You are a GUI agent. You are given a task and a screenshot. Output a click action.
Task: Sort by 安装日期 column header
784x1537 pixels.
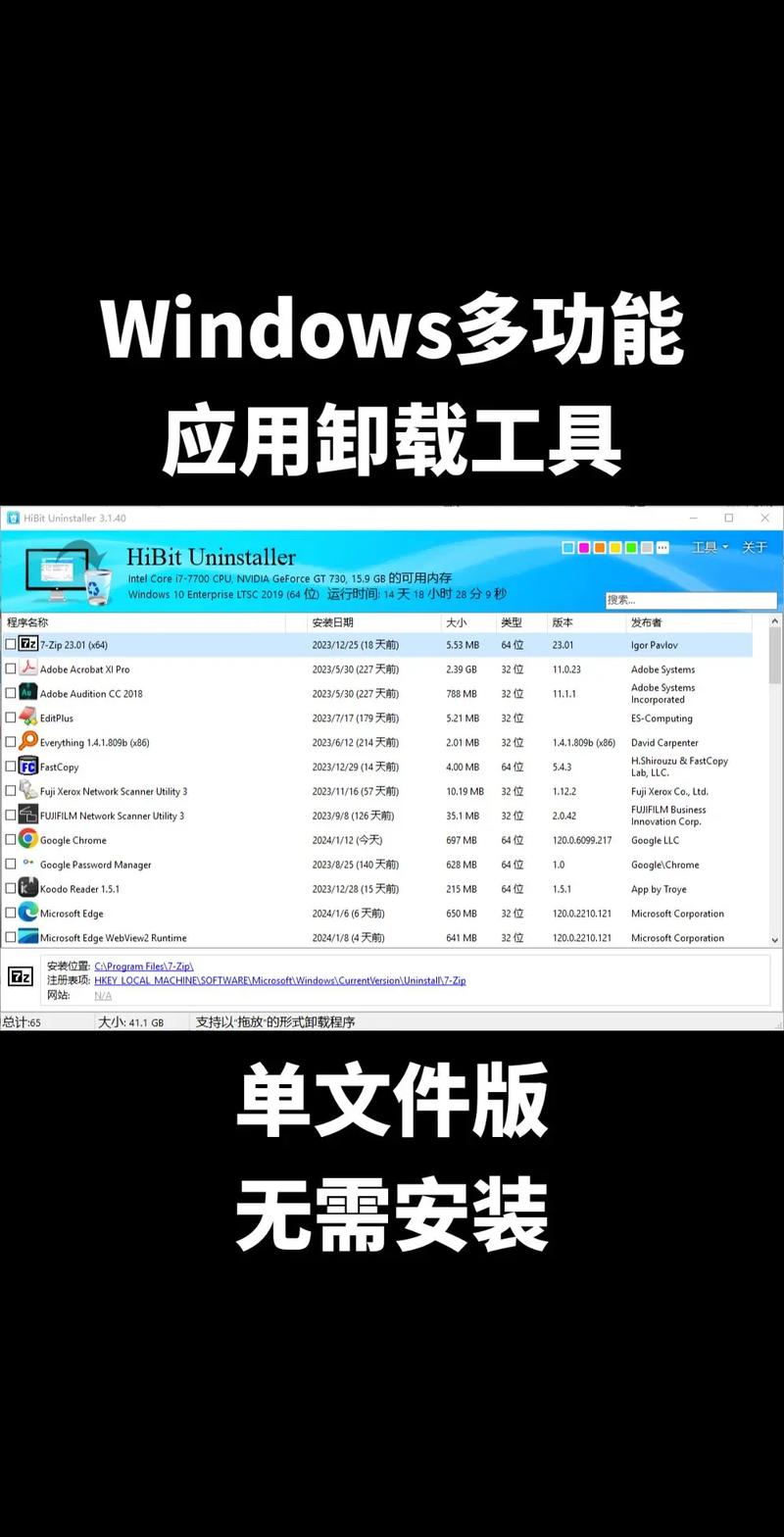[374, 622]
